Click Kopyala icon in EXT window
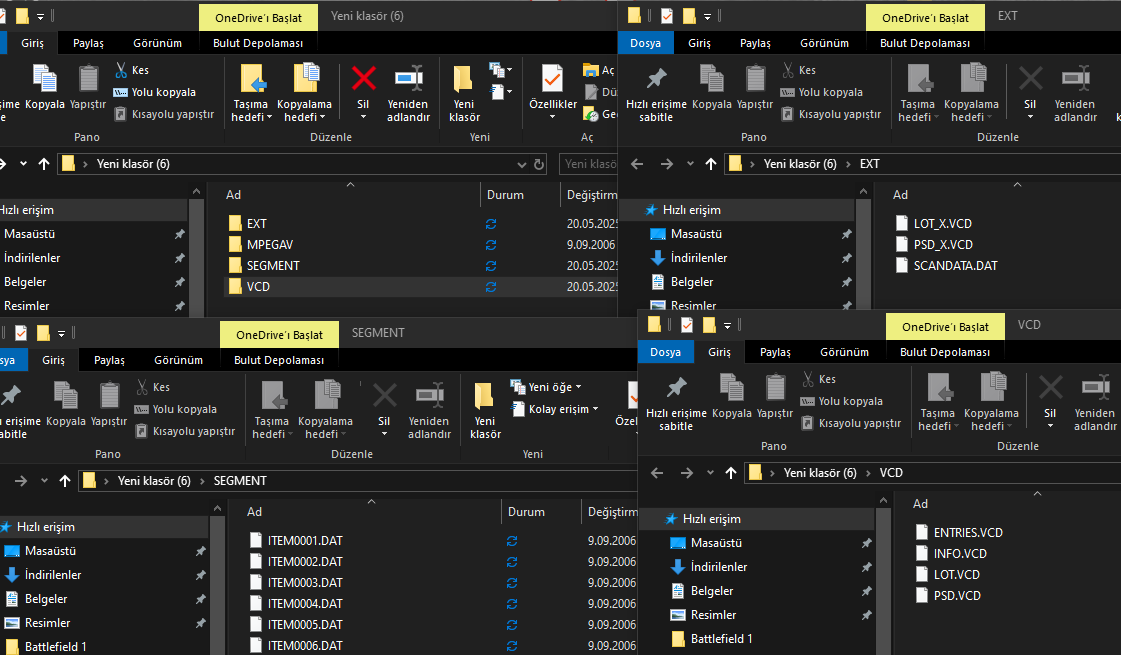Image resolution: width=1121 pixels, height=655 pixels. [711, 79]
